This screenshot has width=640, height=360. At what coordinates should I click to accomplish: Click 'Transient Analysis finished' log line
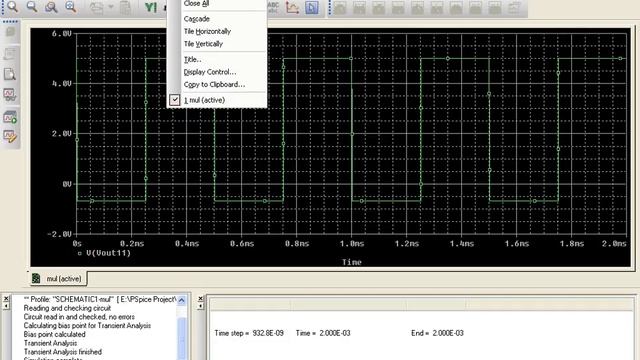[62, 351]
